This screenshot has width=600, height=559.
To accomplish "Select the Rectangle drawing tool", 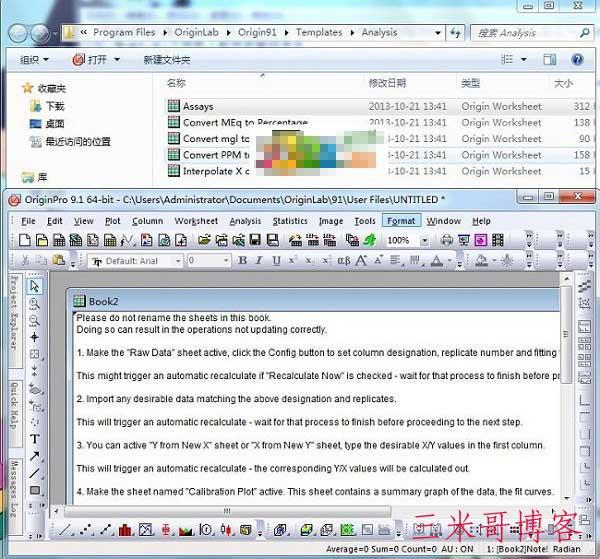I will [35, 490].
